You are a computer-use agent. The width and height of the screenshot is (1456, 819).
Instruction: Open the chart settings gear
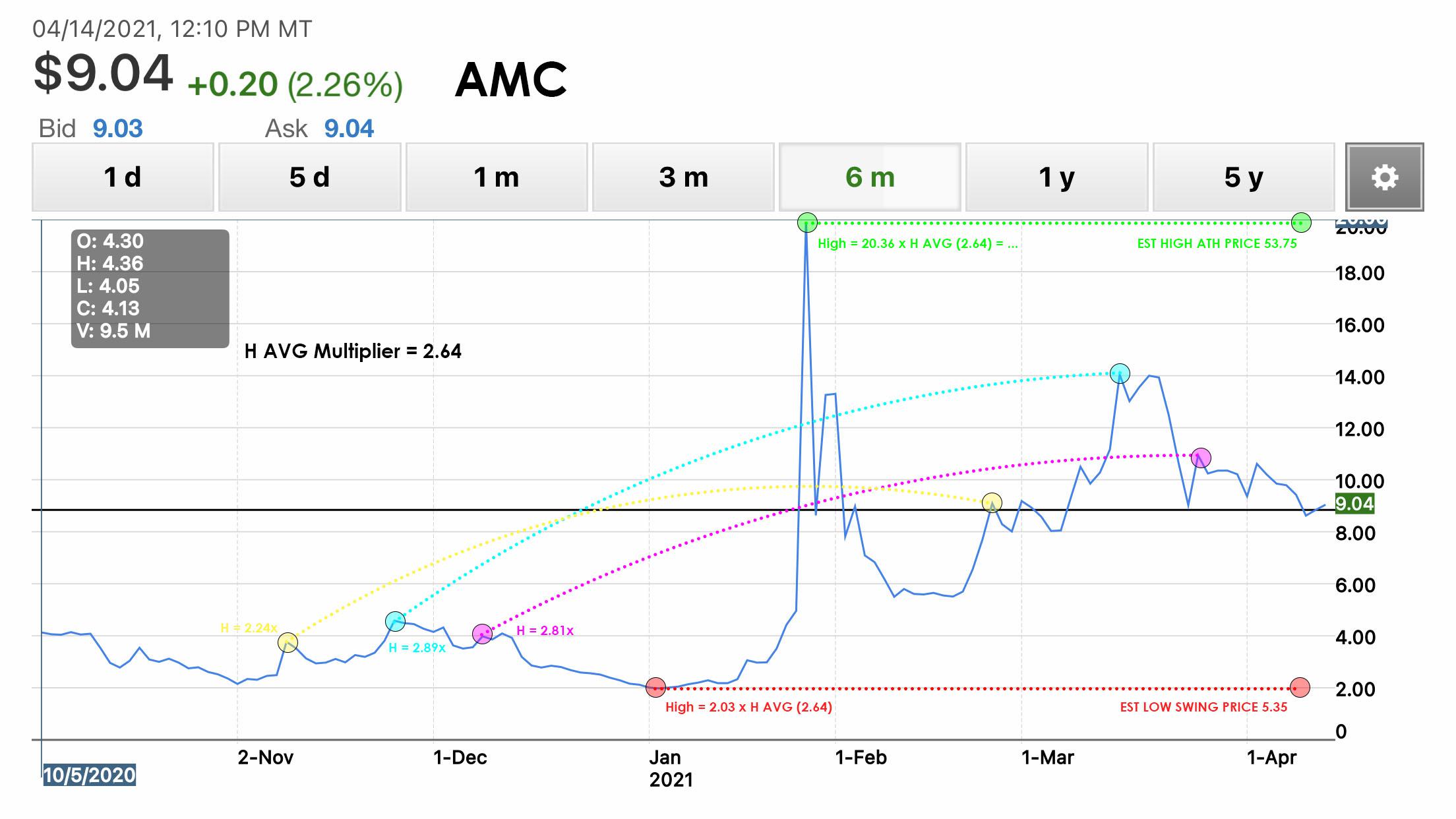click(1383, 177)
